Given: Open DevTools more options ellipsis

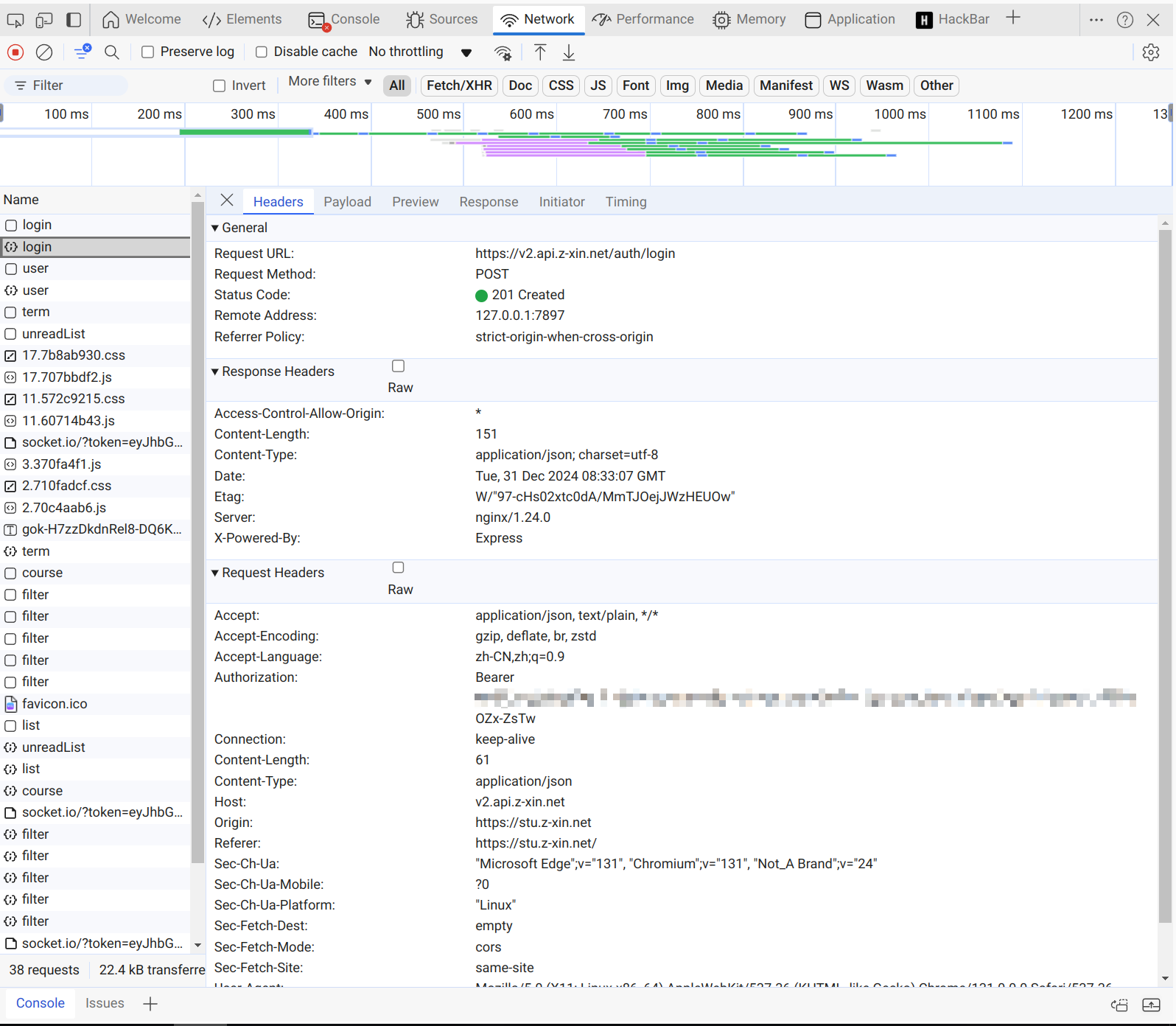Looking at the screenshot, I should [1096, 20].
